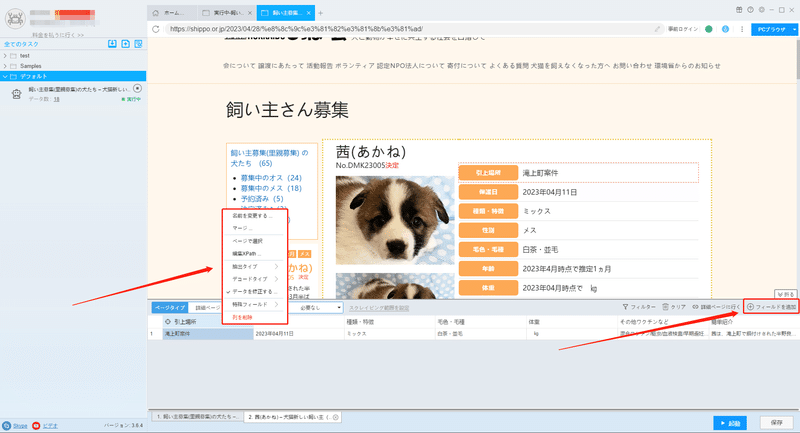Switch to the 実行中 tab

(226, 13)
